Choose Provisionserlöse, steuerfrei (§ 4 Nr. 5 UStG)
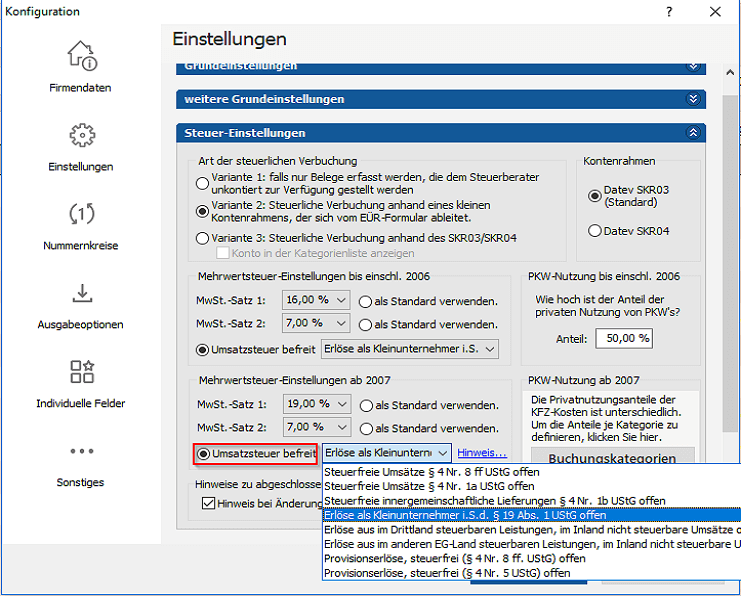 pyautogui.click(x=446, y=573)
